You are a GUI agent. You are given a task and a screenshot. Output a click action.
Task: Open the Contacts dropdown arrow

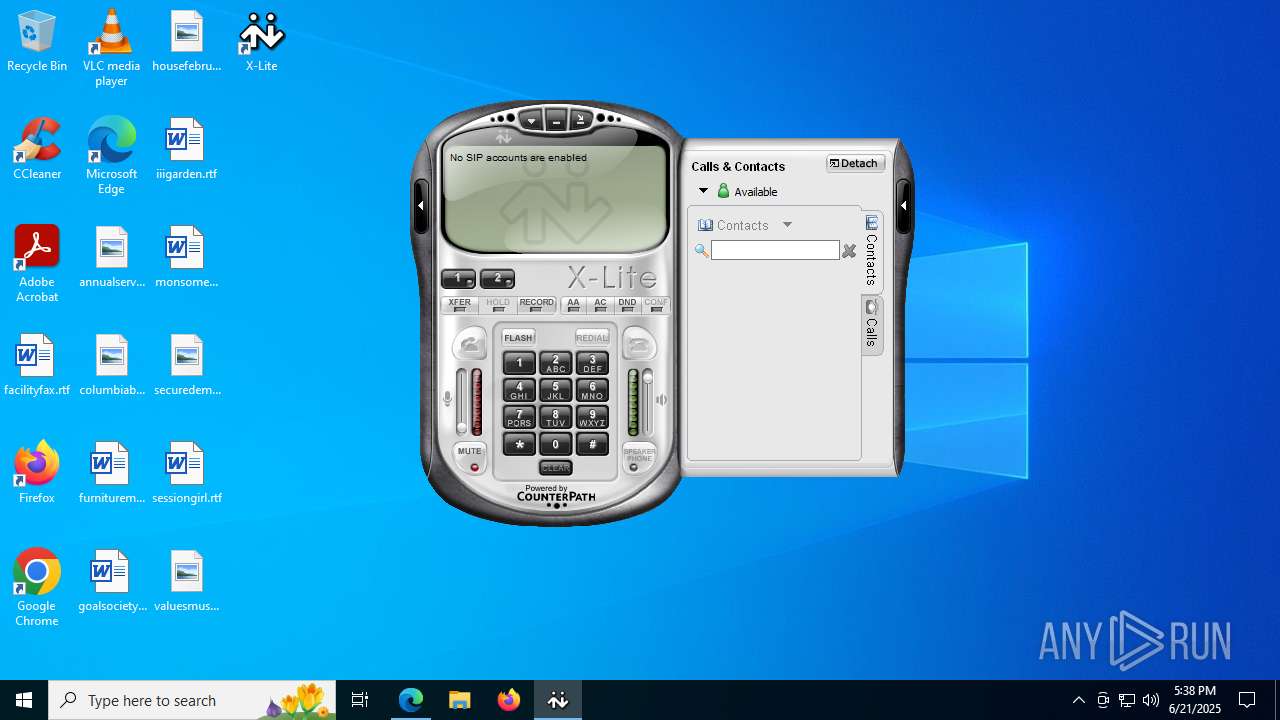tap(787, 225)
